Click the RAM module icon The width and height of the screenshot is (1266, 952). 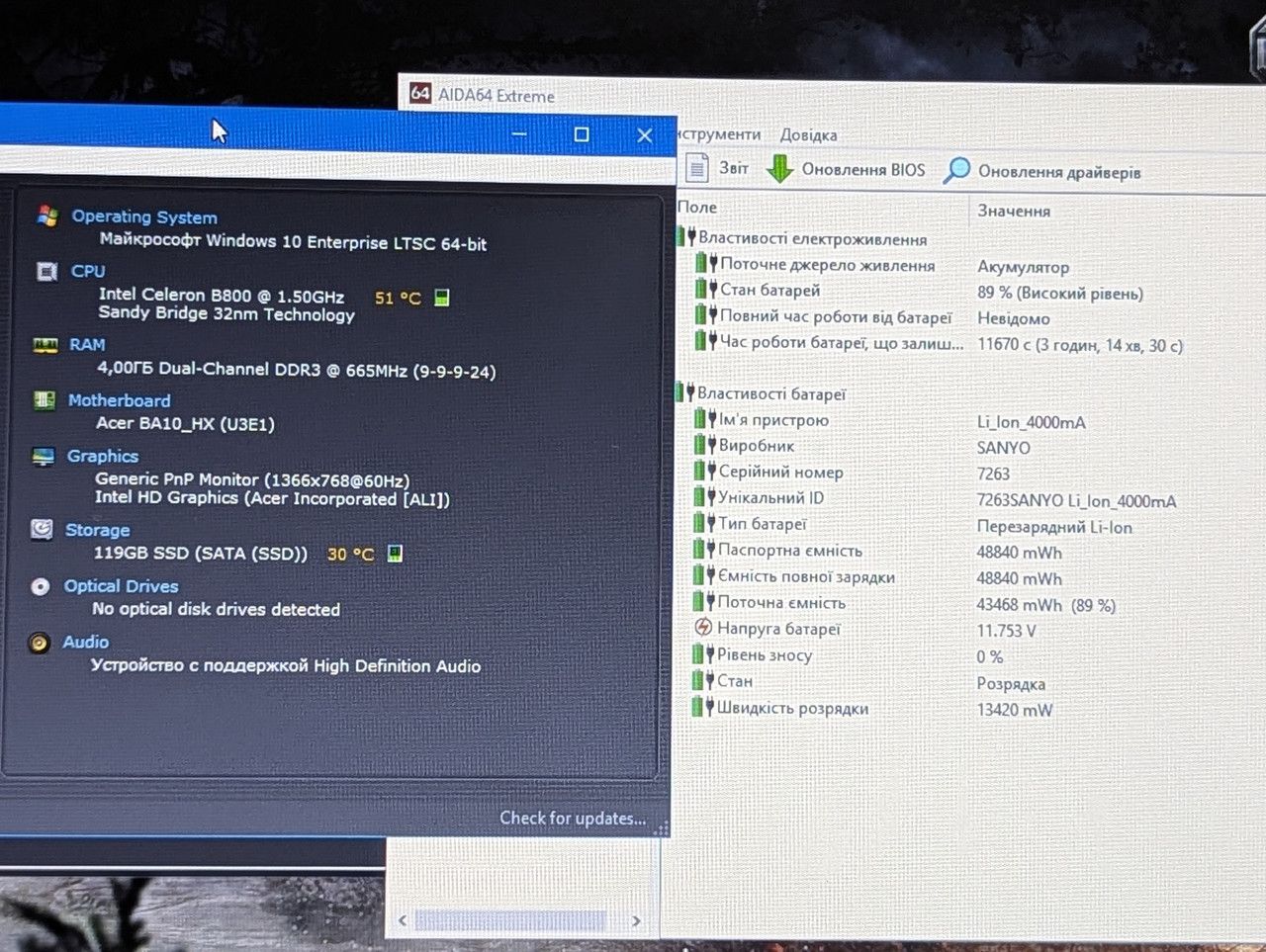tap(45, 345)
